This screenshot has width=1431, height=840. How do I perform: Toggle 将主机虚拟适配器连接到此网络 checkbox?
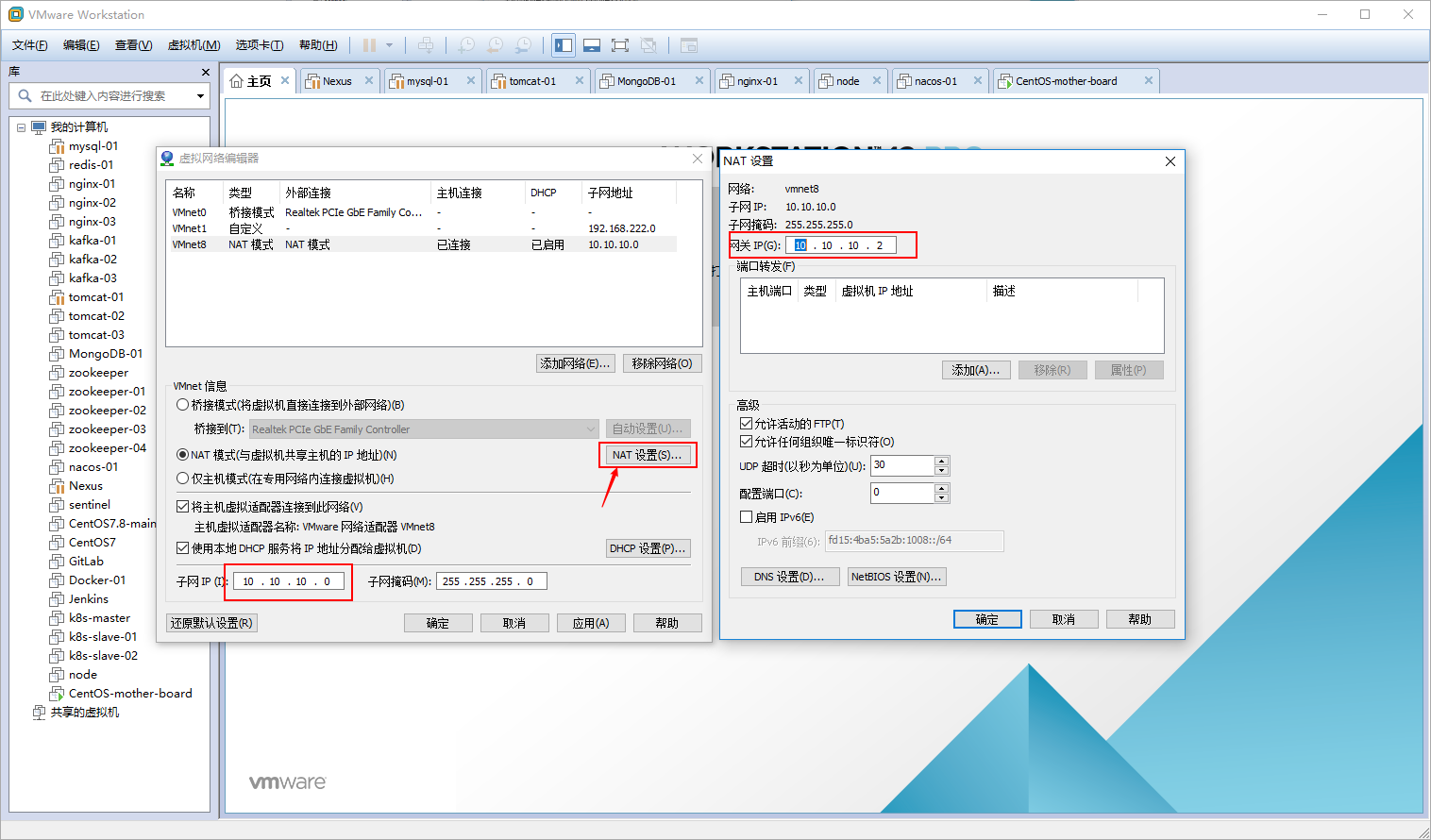click(x=183, y=507)
